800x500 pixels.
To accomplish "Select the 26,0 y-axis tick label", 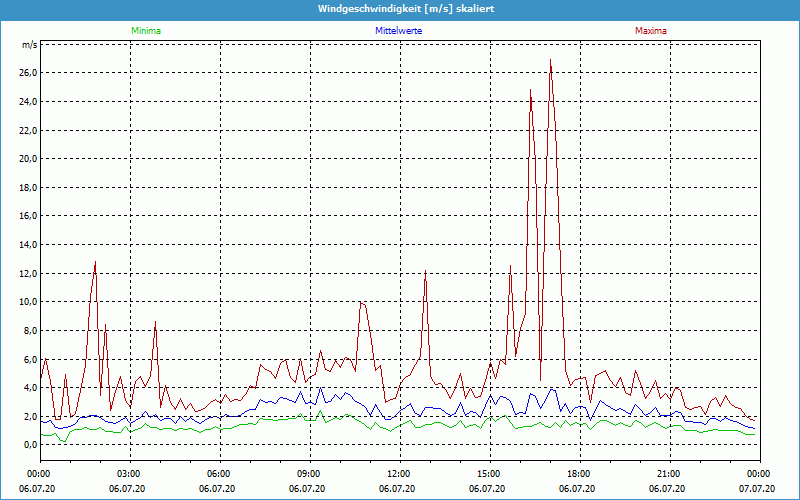I will (28, 73).
